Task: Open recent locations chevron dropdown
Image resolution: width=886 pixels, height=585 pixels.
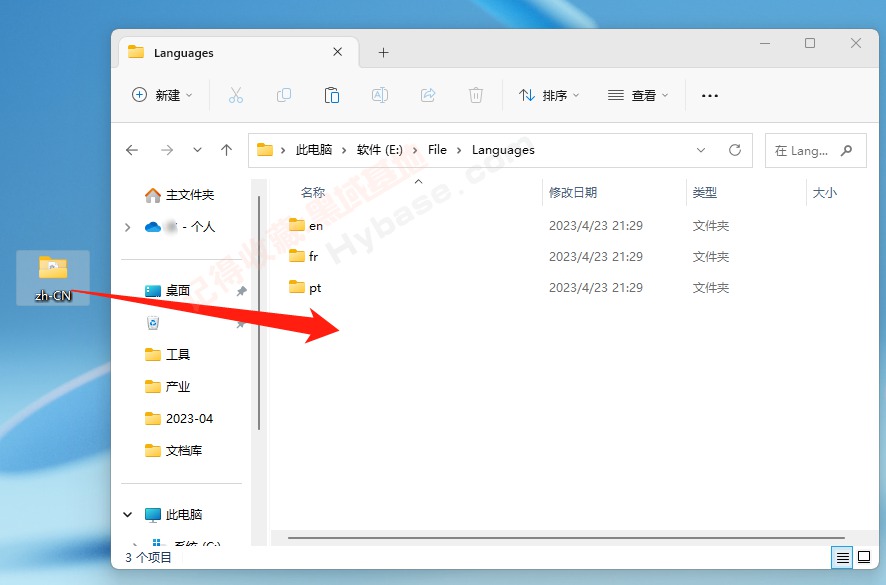Action: [197, 150]
